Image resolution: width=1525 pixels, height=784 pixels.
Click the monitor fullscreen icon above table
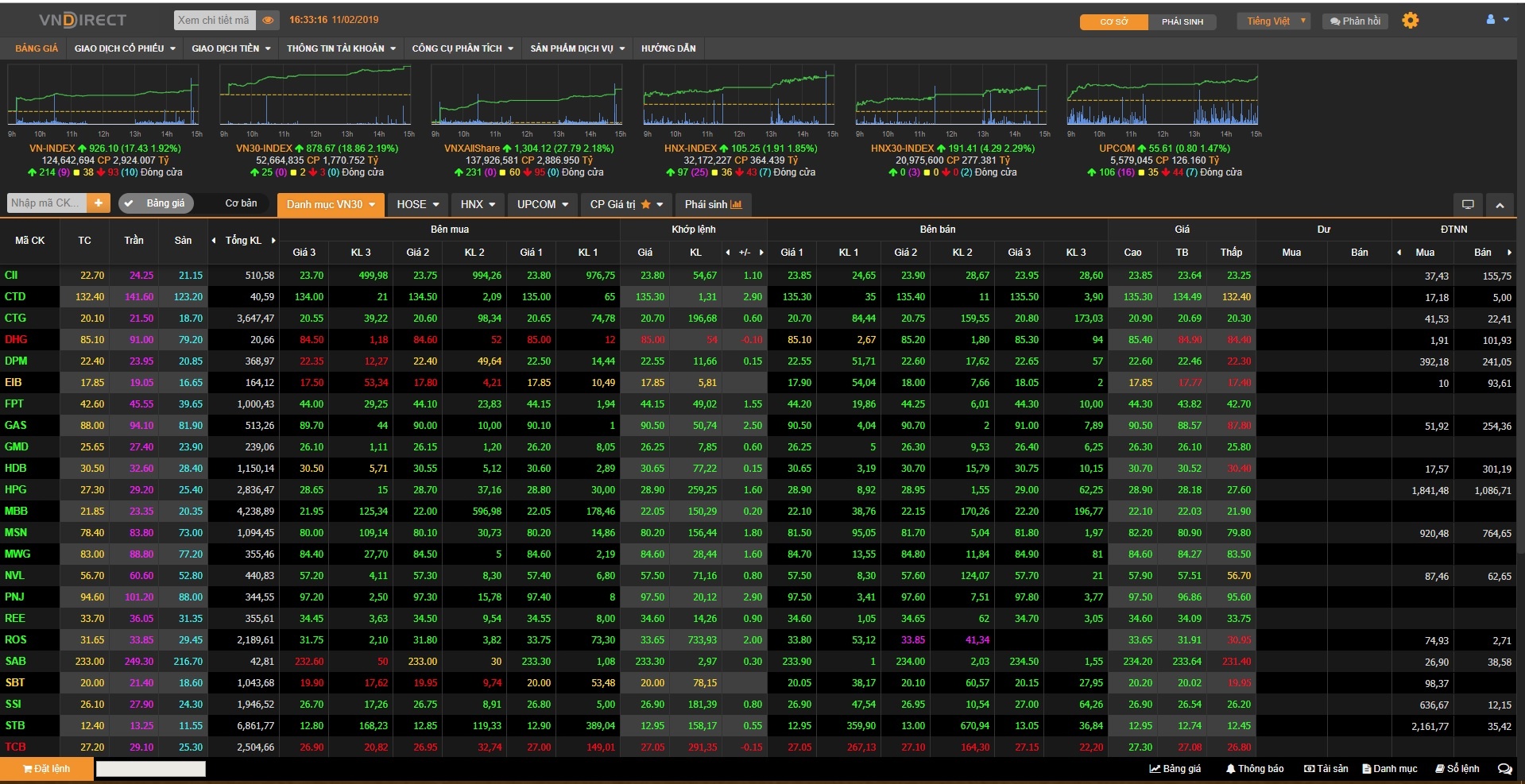[x=1467, y=205]
